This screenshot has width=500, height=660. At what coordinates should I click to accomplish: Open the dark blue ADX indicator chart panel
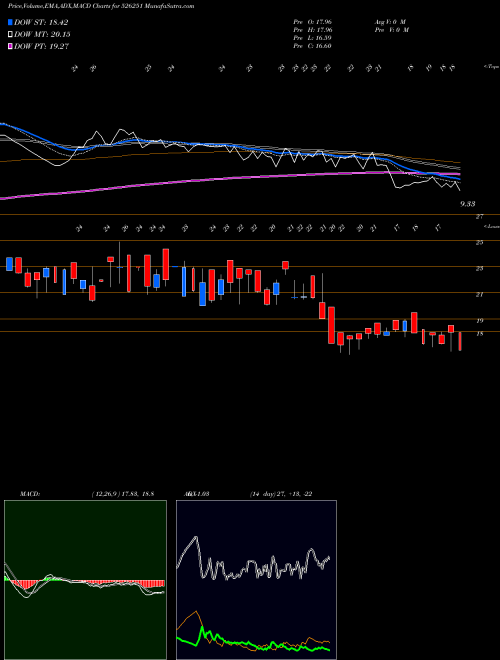pyautogui.click(x=256, y=580)
